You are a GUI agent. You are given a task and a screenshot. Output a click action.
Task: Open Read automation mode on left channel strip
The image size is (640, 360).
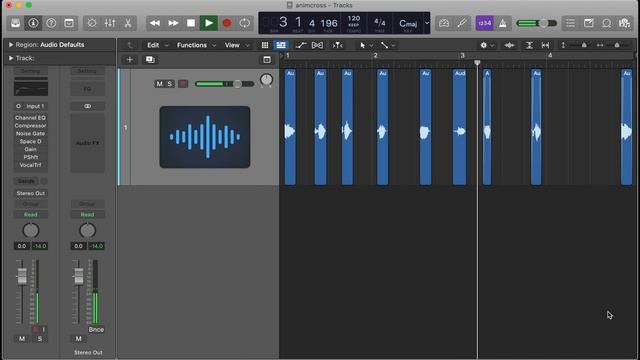click(x=31, y=215)
